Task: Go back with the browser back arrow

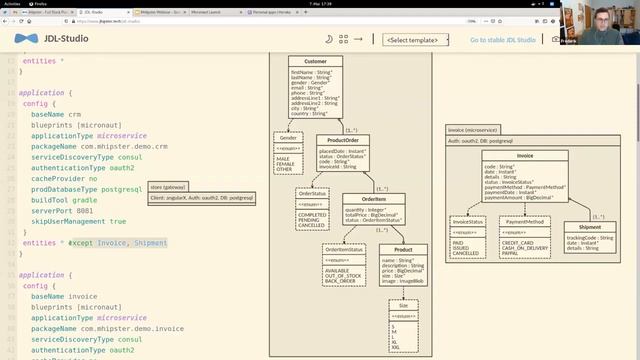Action: click(5, 21)
